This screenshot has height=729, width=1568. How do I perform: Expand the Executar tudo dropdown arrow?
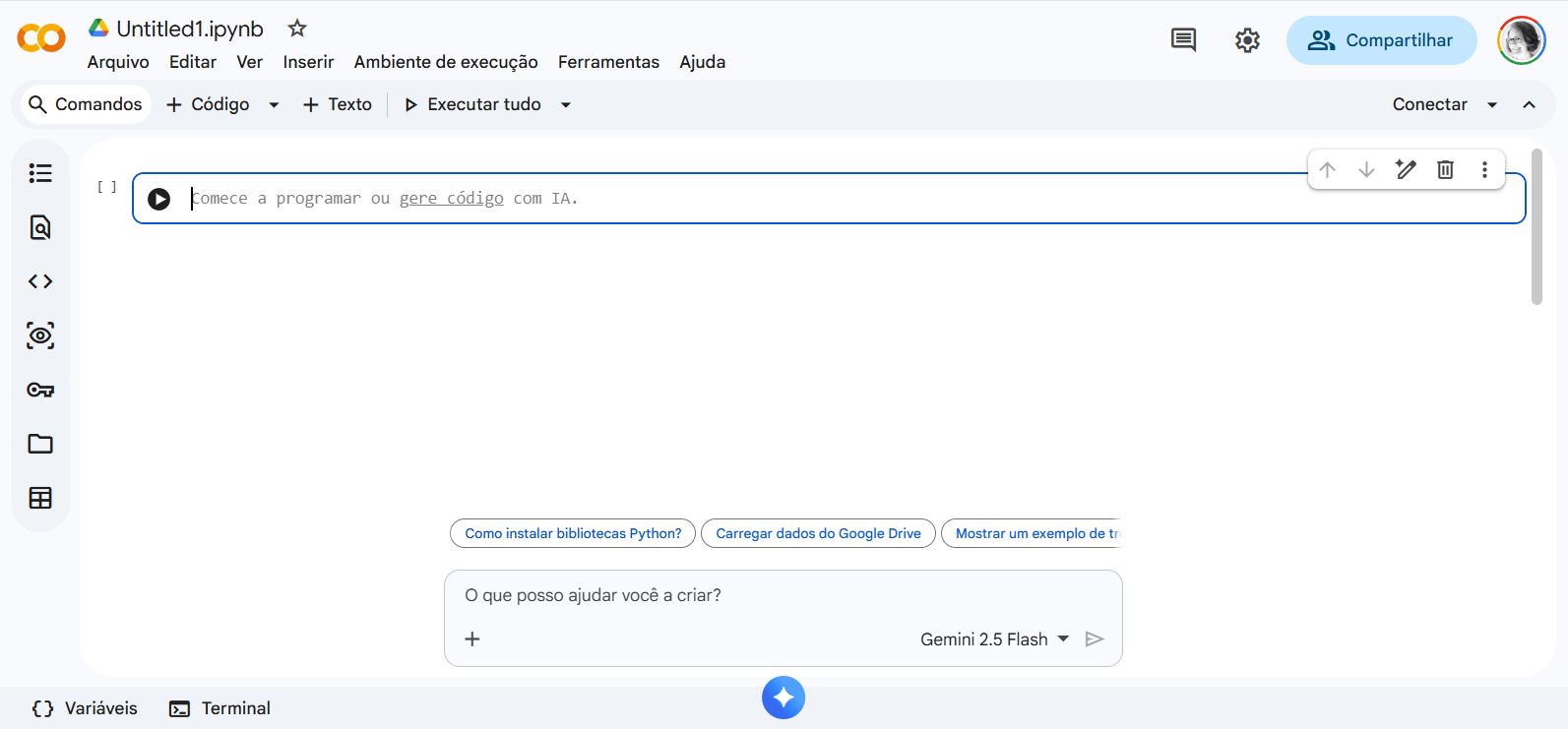point(566,104)
